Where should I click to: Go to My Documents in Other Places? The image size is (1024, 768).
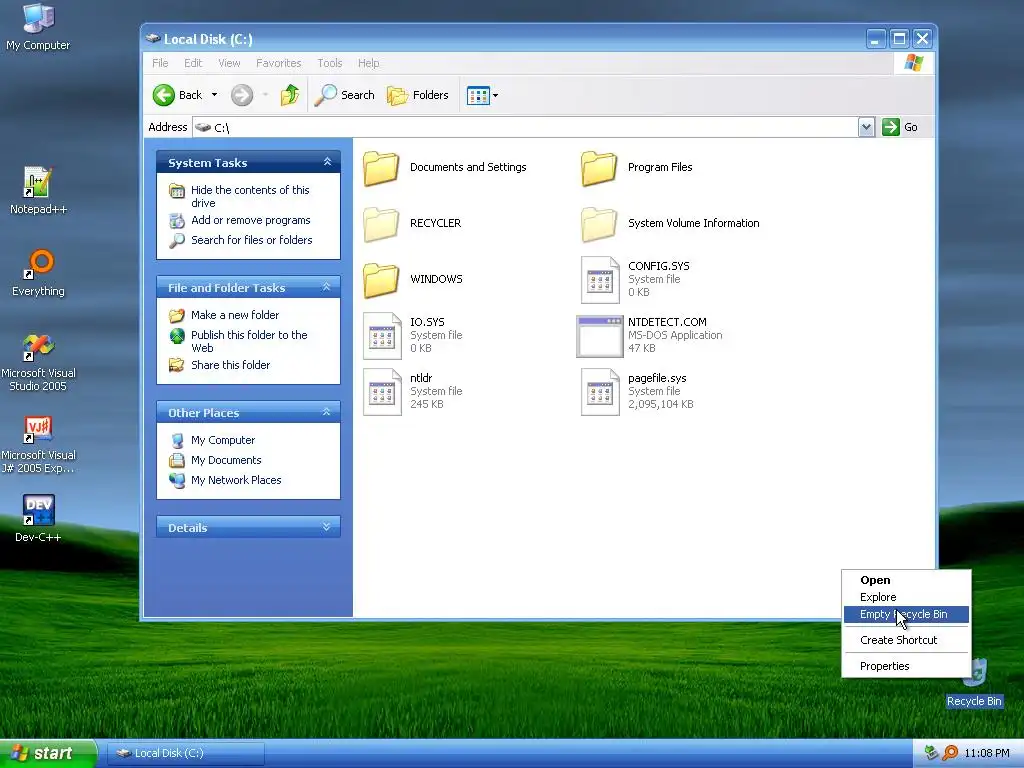(226, 460)
